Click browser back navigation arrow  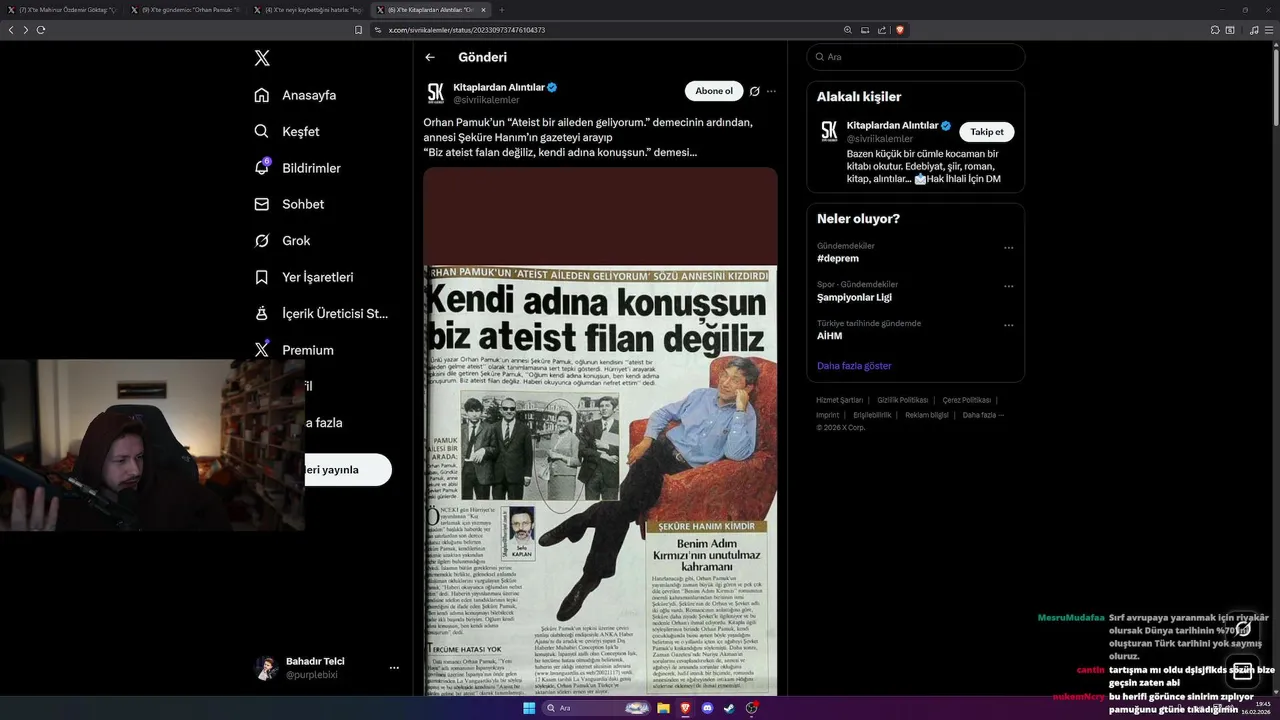(11, 30)
